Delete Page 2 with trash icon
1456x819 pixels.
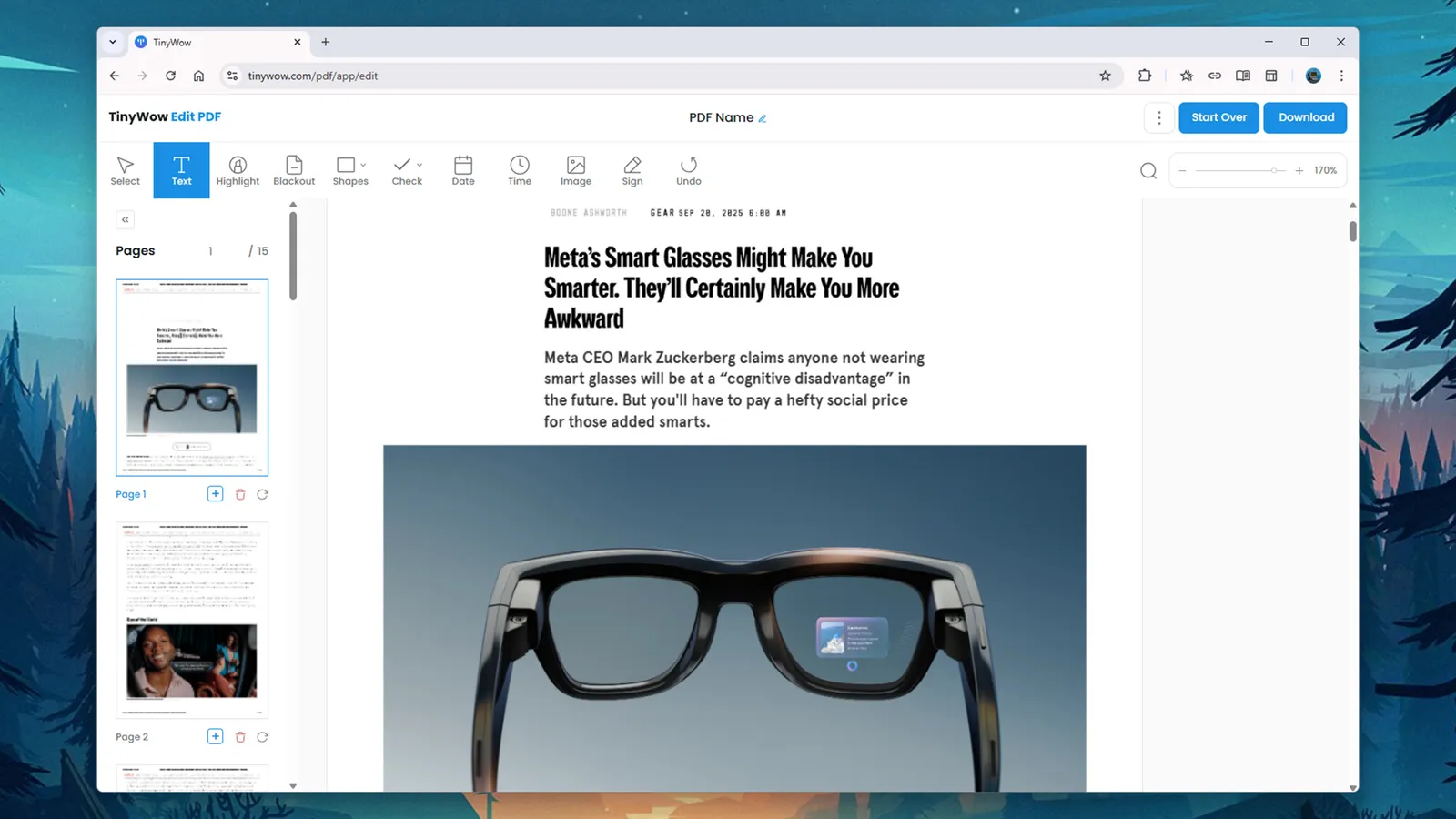pyautogui.click(x=240, y=737)
